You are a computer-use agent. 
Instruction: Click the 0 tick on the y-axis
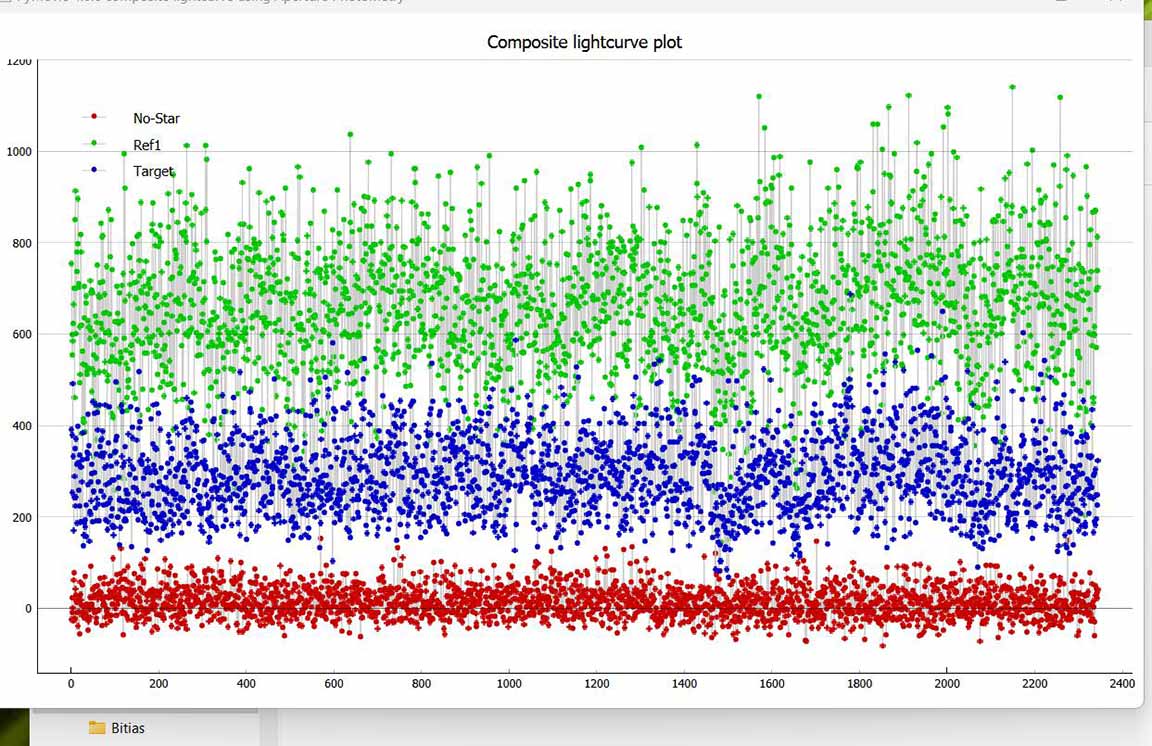(x=28, y=608)
